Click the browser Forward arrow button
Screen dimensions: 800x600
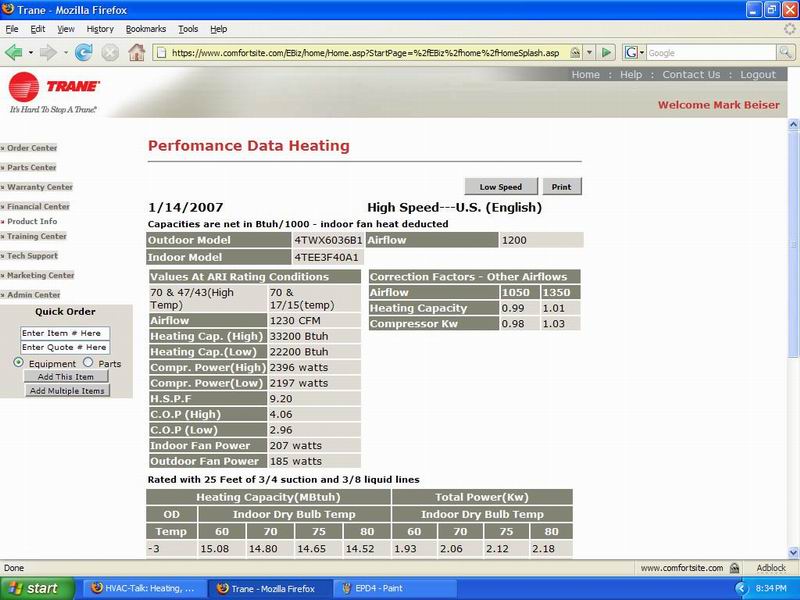(x=46, y=52)
